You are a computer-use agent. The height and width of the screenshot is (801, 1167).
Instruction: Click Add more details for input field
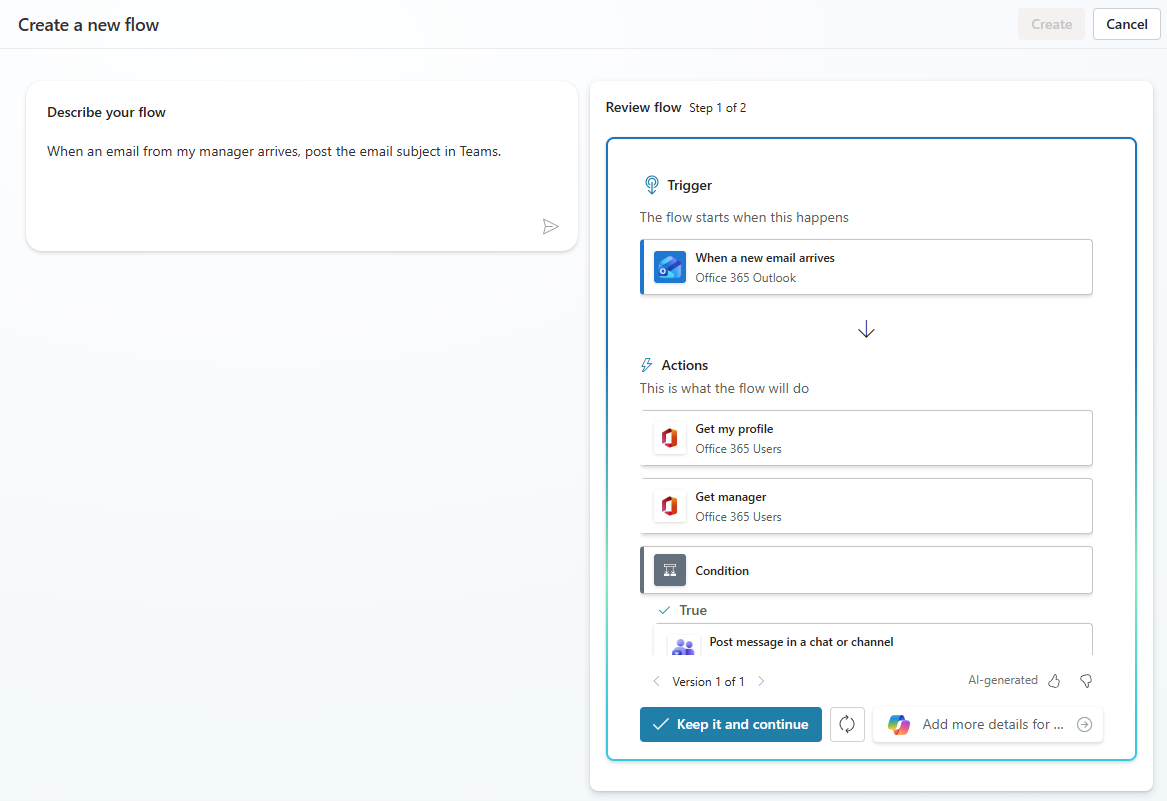[987, 724]
